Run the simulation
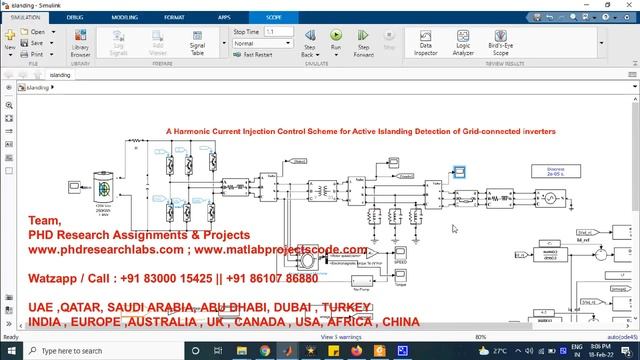The height and width of the screenshot is (360, 640). click(x=336, y=35)
